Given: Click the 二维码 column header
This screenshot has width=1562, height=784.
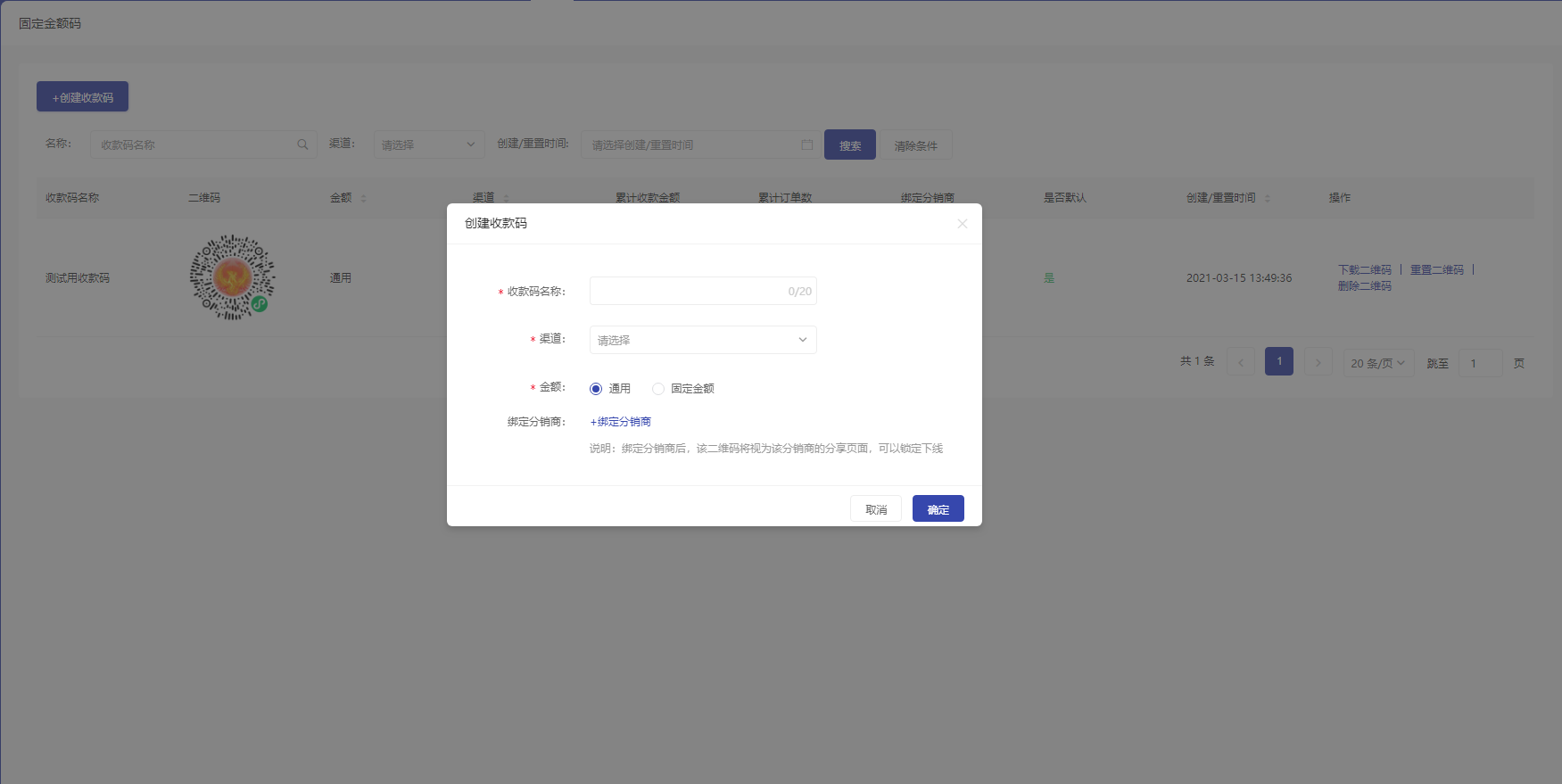Looking at the screenshot, I should pyautogui.click(x=204, y=198).
